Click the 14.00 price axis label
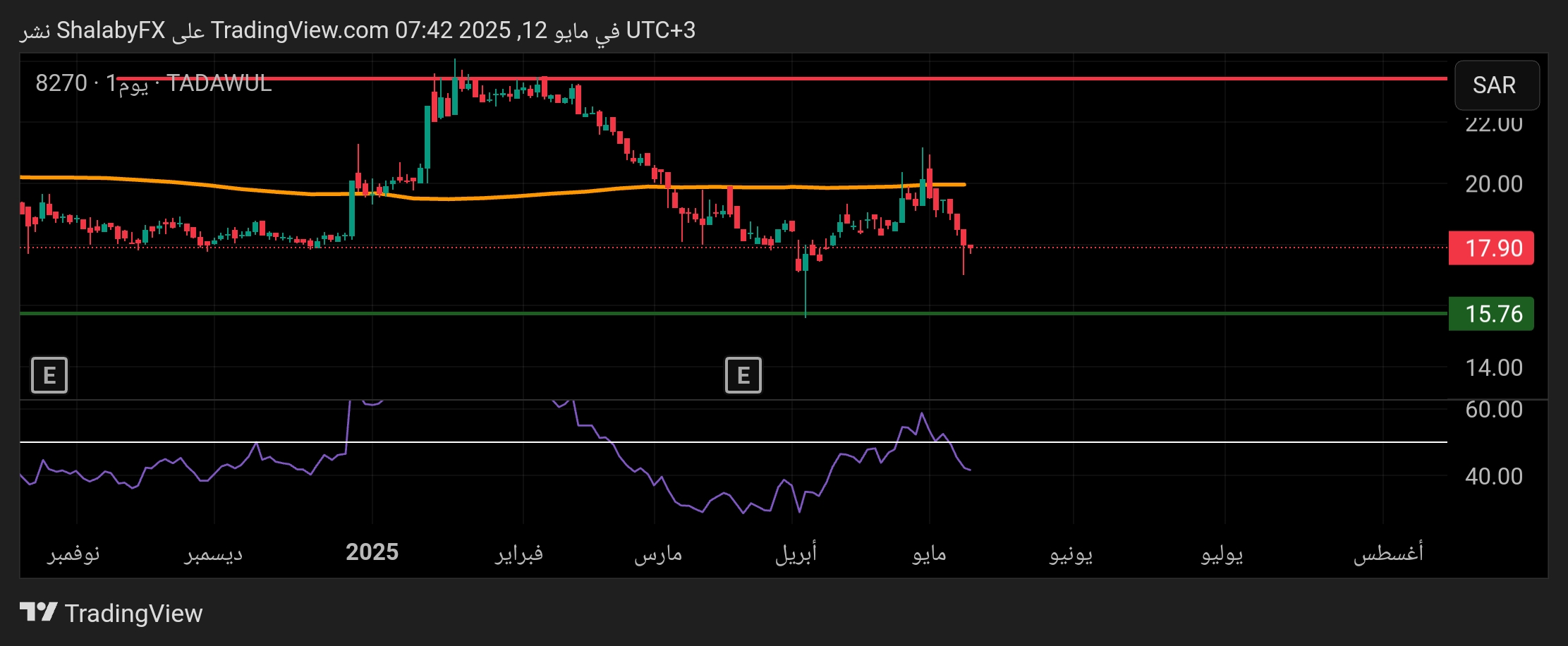The image size is (1568, 646). coord(1494,367)
